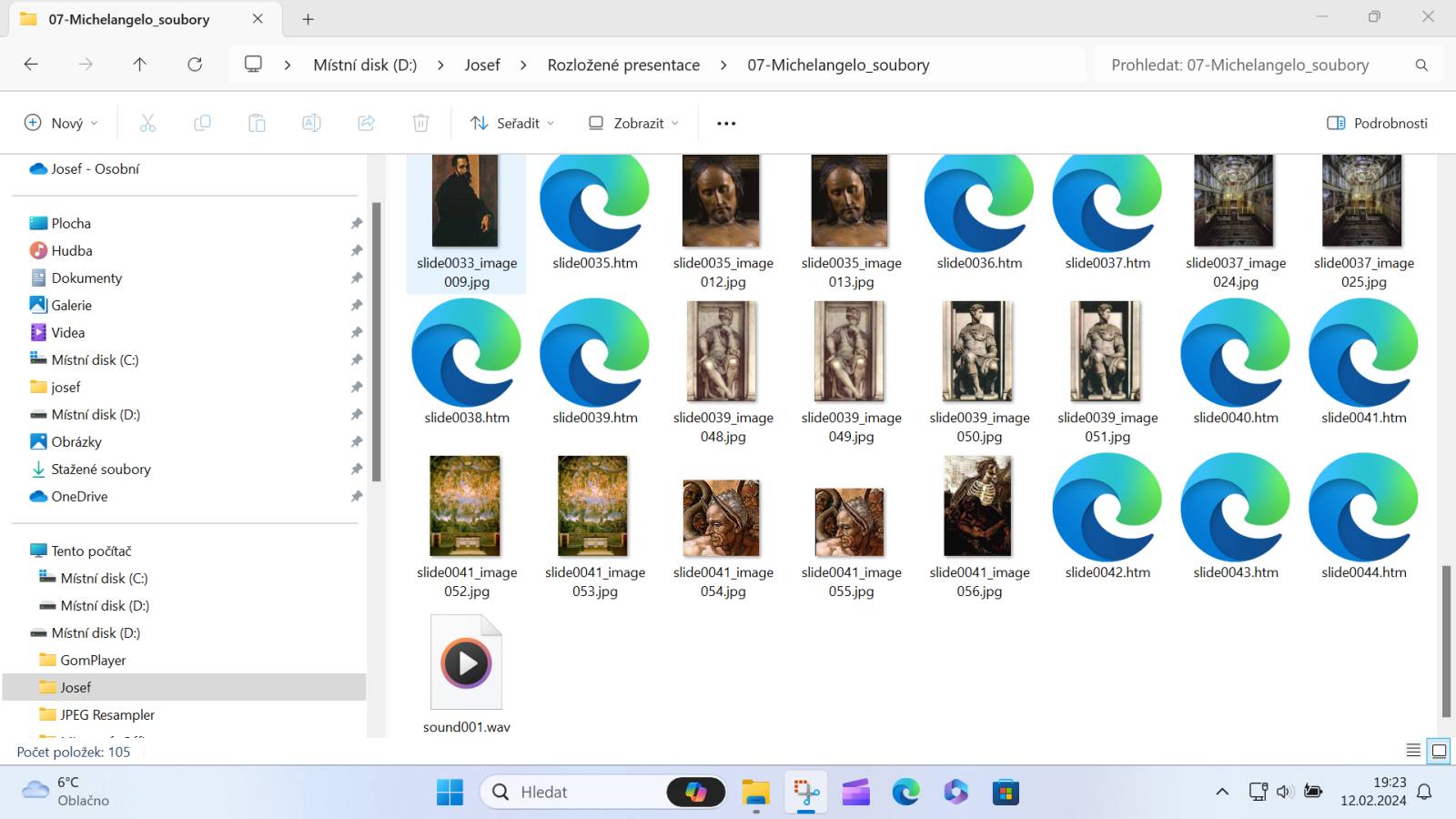1456x819 pixels.
Task: Open Microsoft Edge from taskbar
Action: [905, 792]
